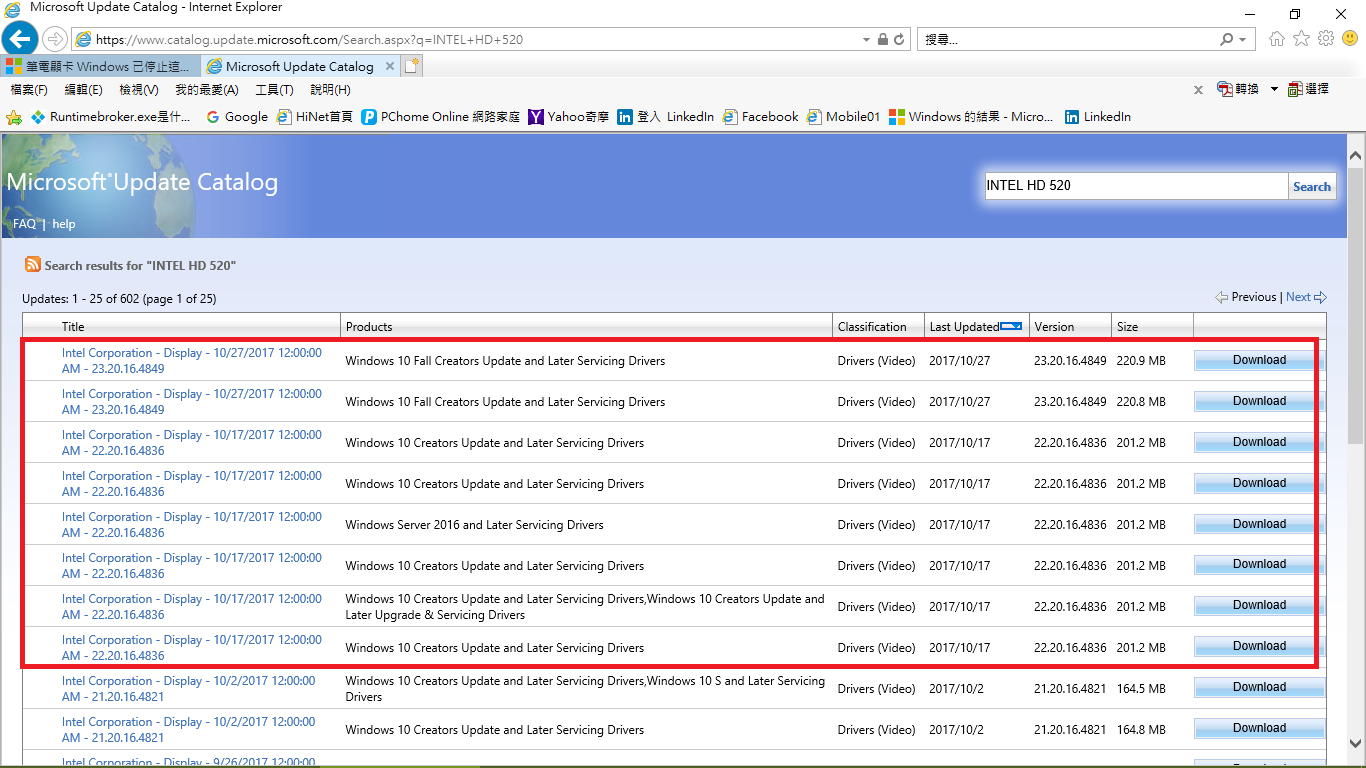Click the smiley feedback icon

pos(1350,39)
